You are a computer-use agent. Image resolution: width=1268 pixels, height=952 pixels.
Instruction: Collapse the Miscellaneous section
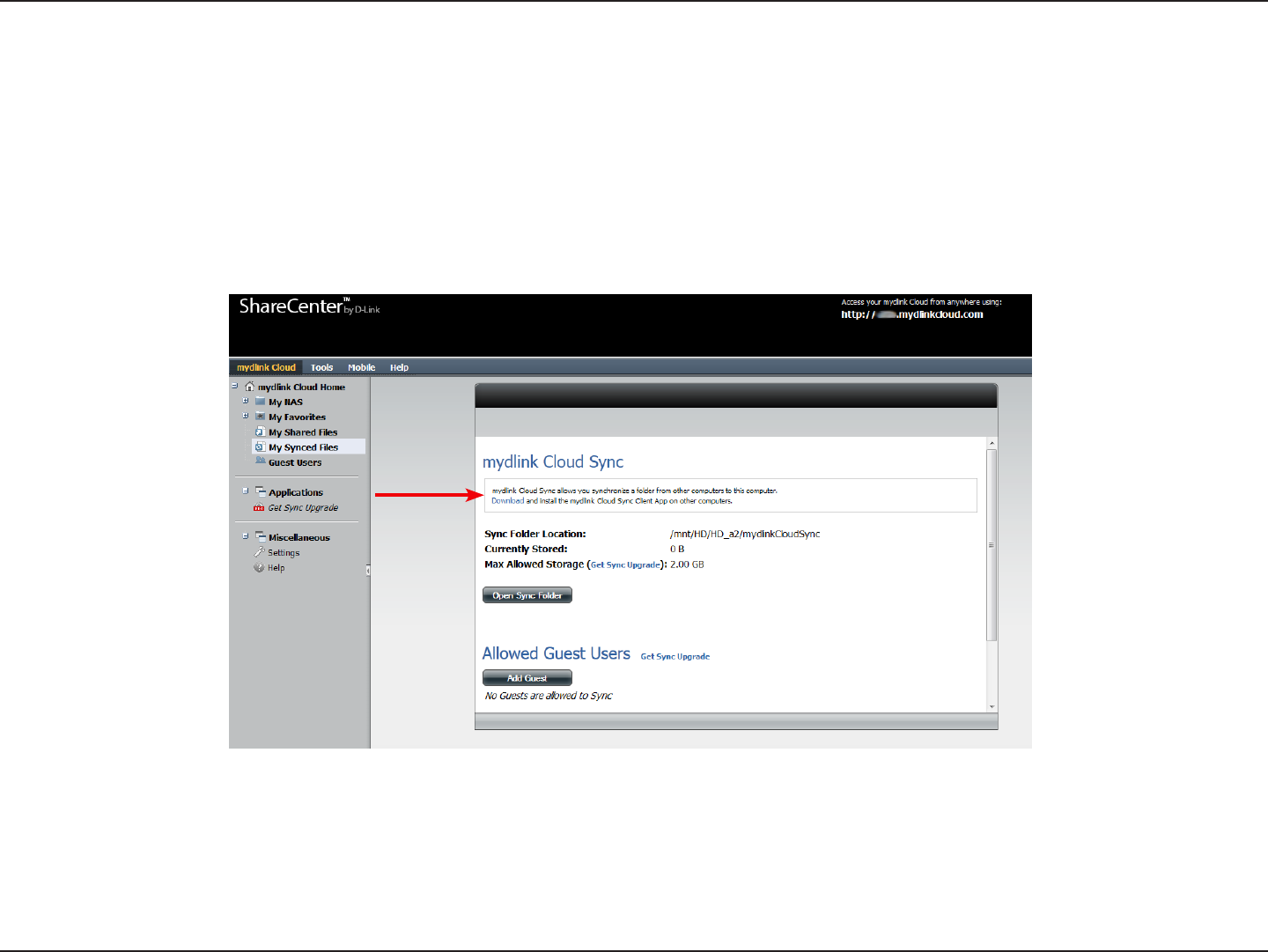coord(246,535)
